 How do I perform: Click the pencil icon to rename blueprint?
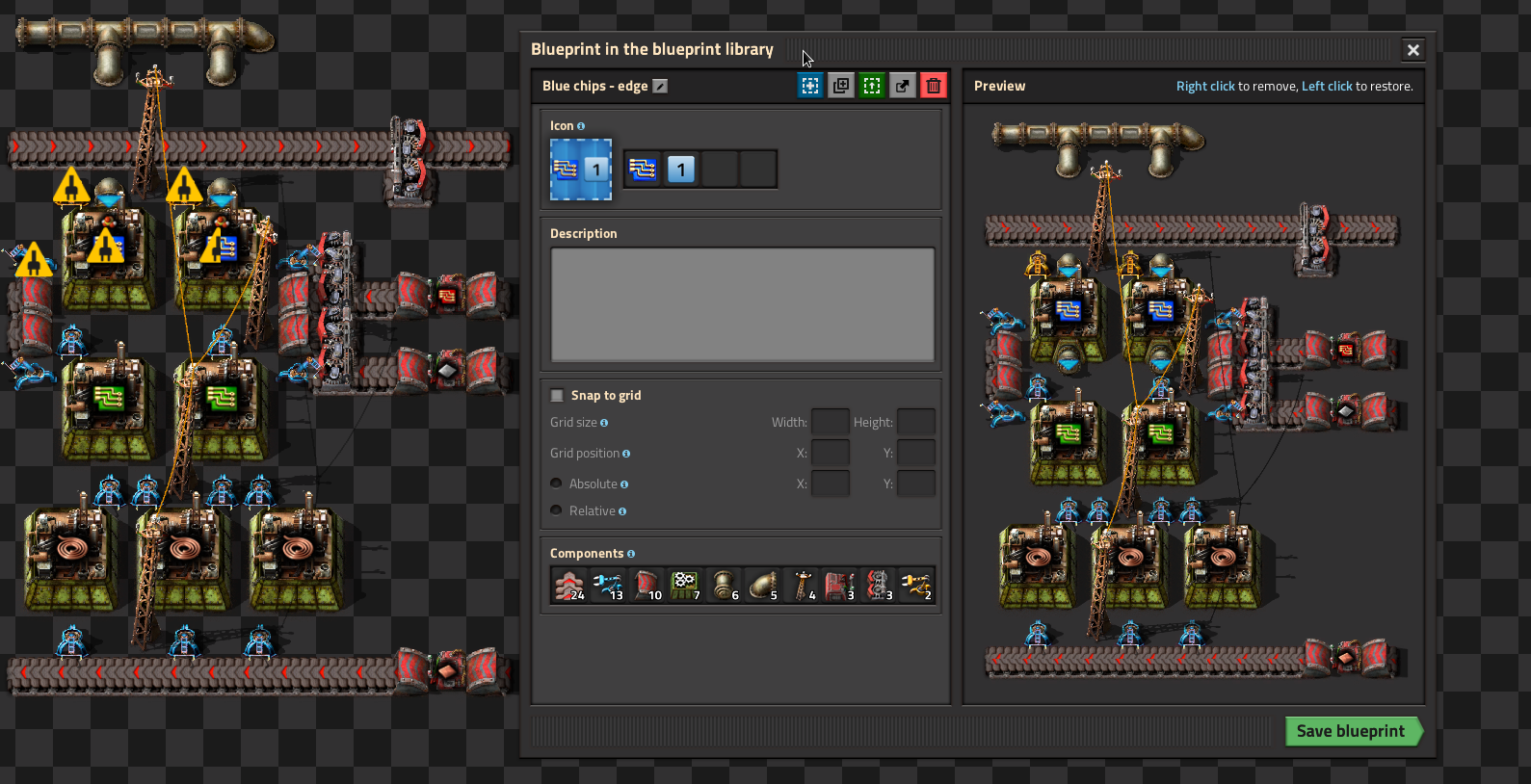660,86
